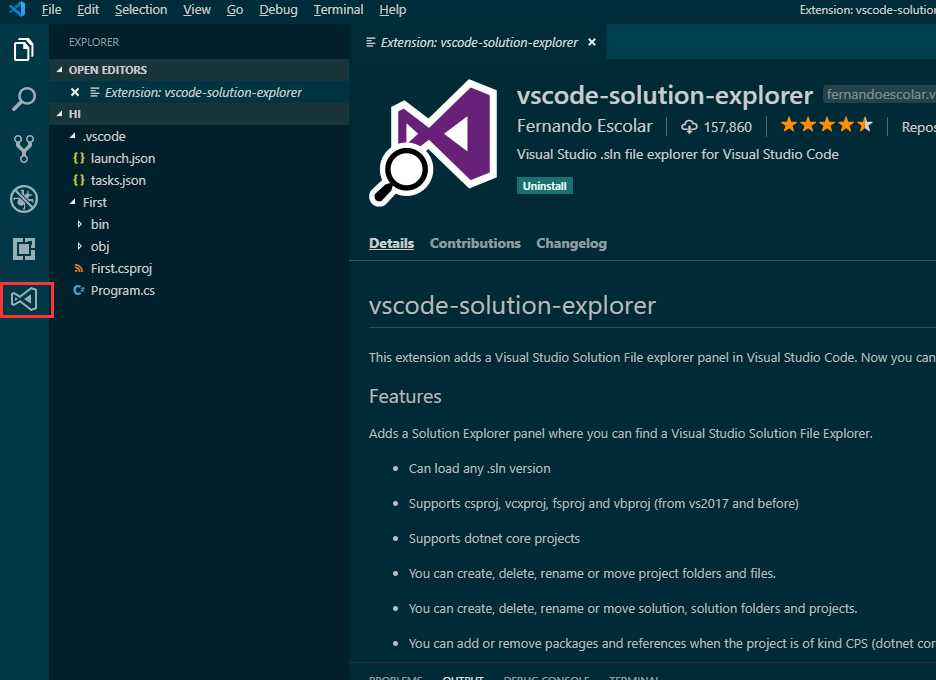Image resolution: width=936 pixels, height=680 pixels.
Task: Click the fernandoescolar extension identifier badge
Action: [x=879, y=94]
